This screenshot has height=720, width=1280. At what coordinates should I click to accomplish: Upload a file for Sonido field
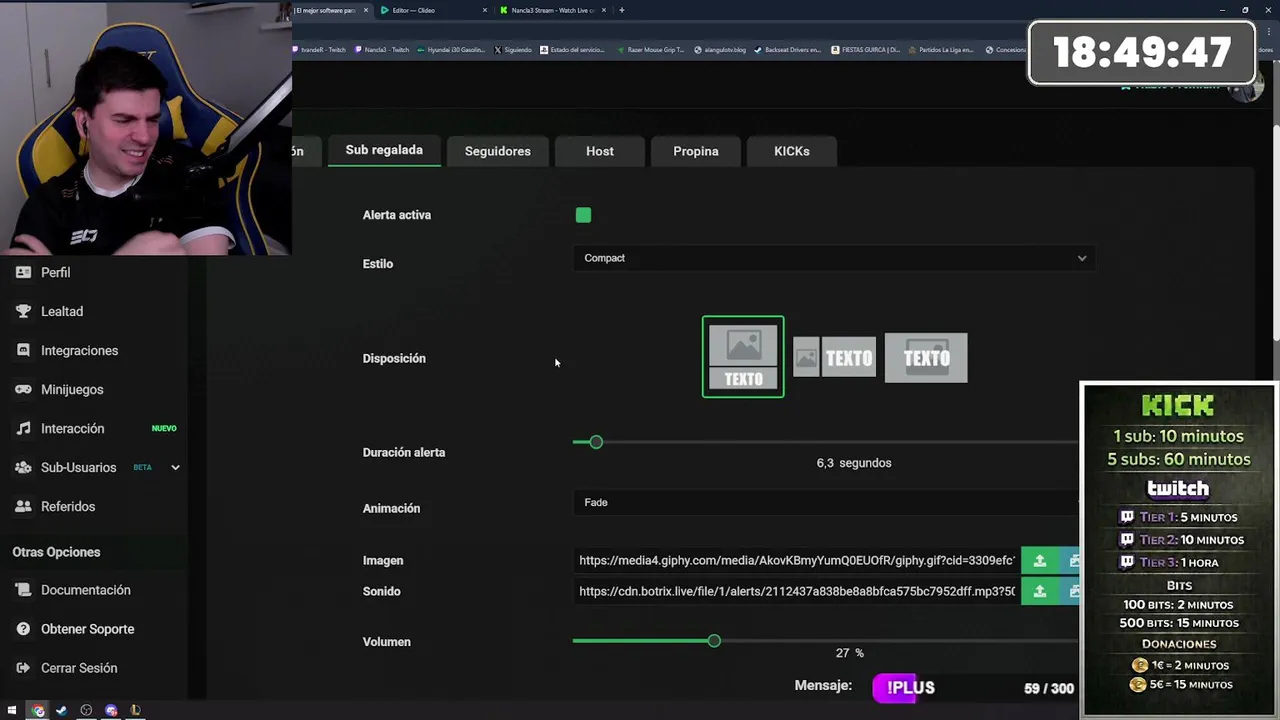coord(1040,591)
